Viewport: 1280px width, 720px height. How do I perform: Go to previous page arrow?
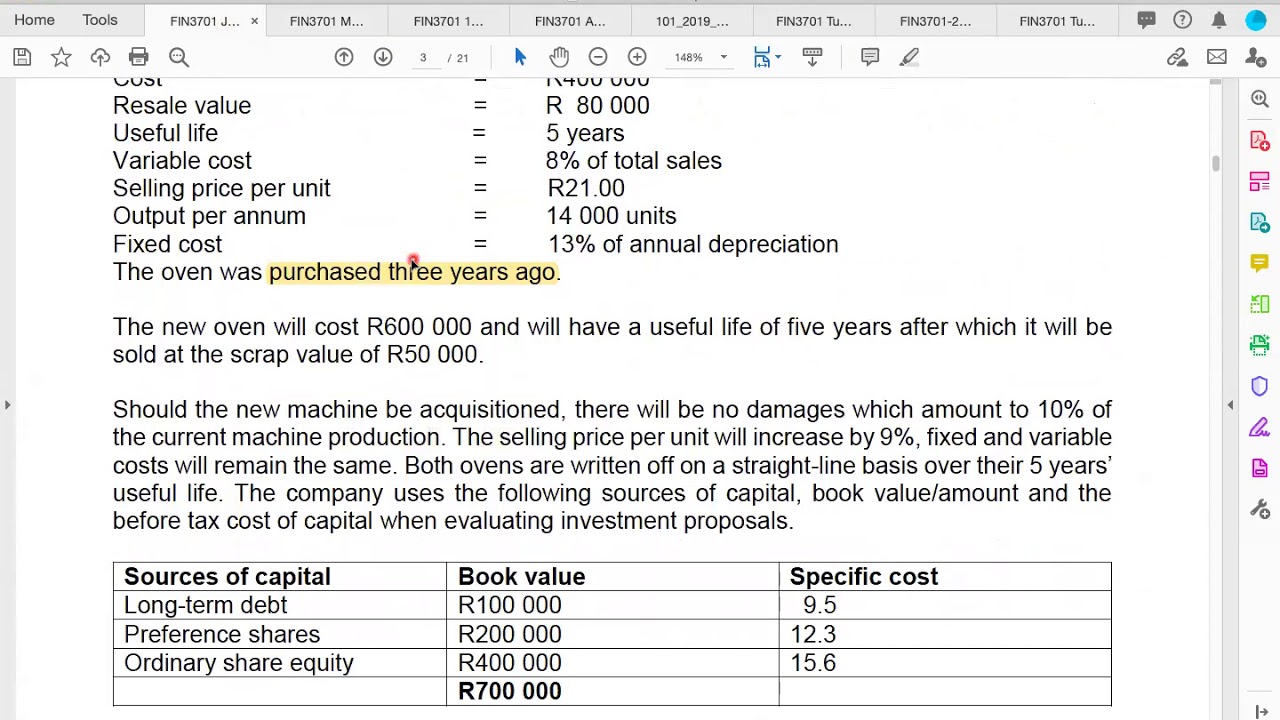344,57
